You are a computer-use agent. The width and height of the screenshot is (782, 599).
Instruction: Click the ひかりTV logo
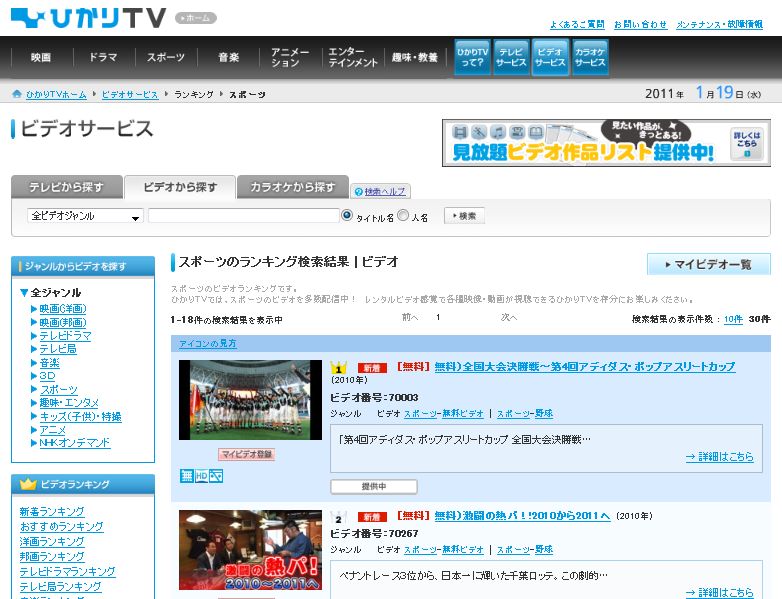pos(88,18)
